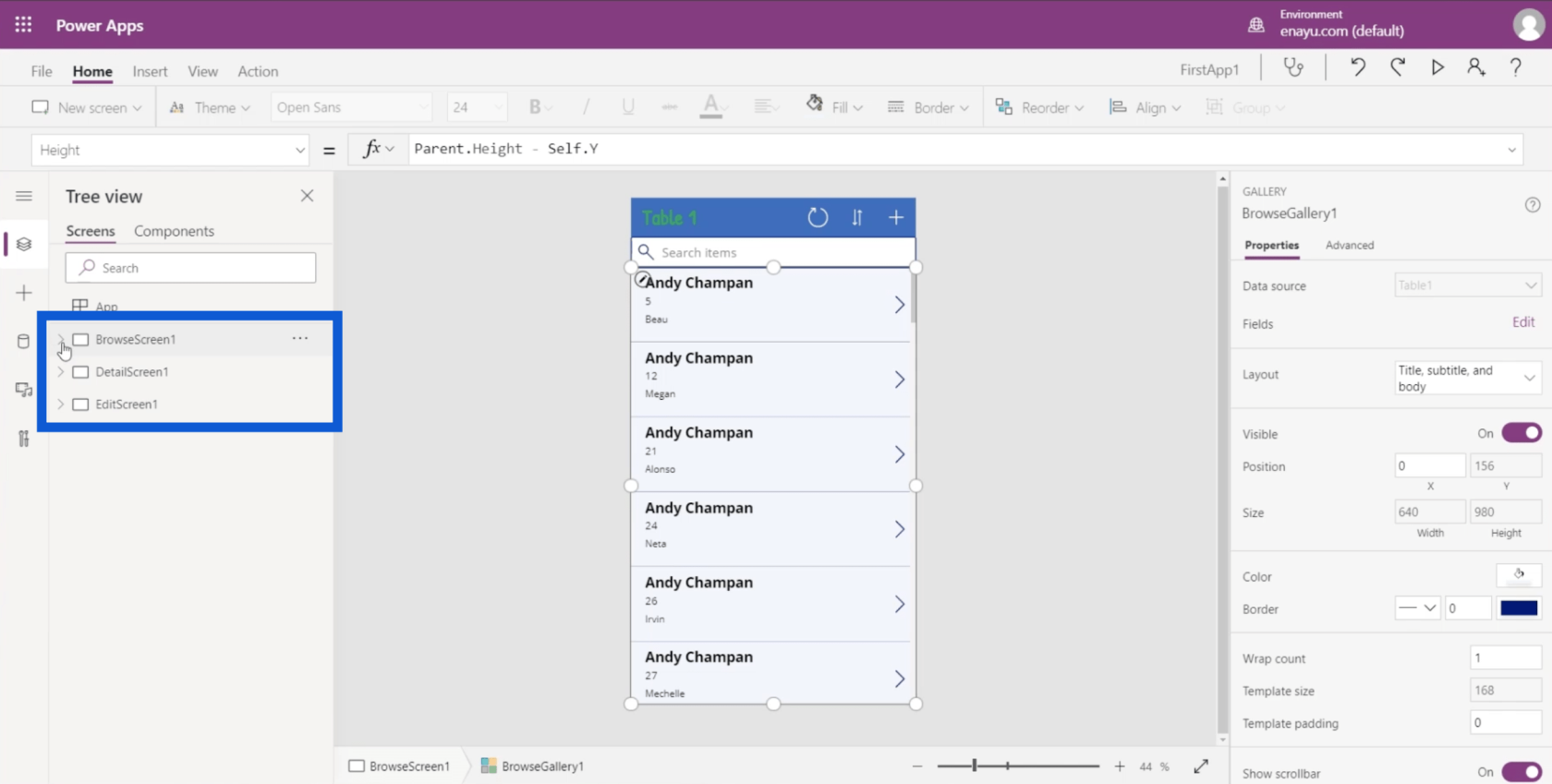The image size is (1552, 784).
Task: Open the Power Apps app launcher waffle
Action: pos(23,25)
